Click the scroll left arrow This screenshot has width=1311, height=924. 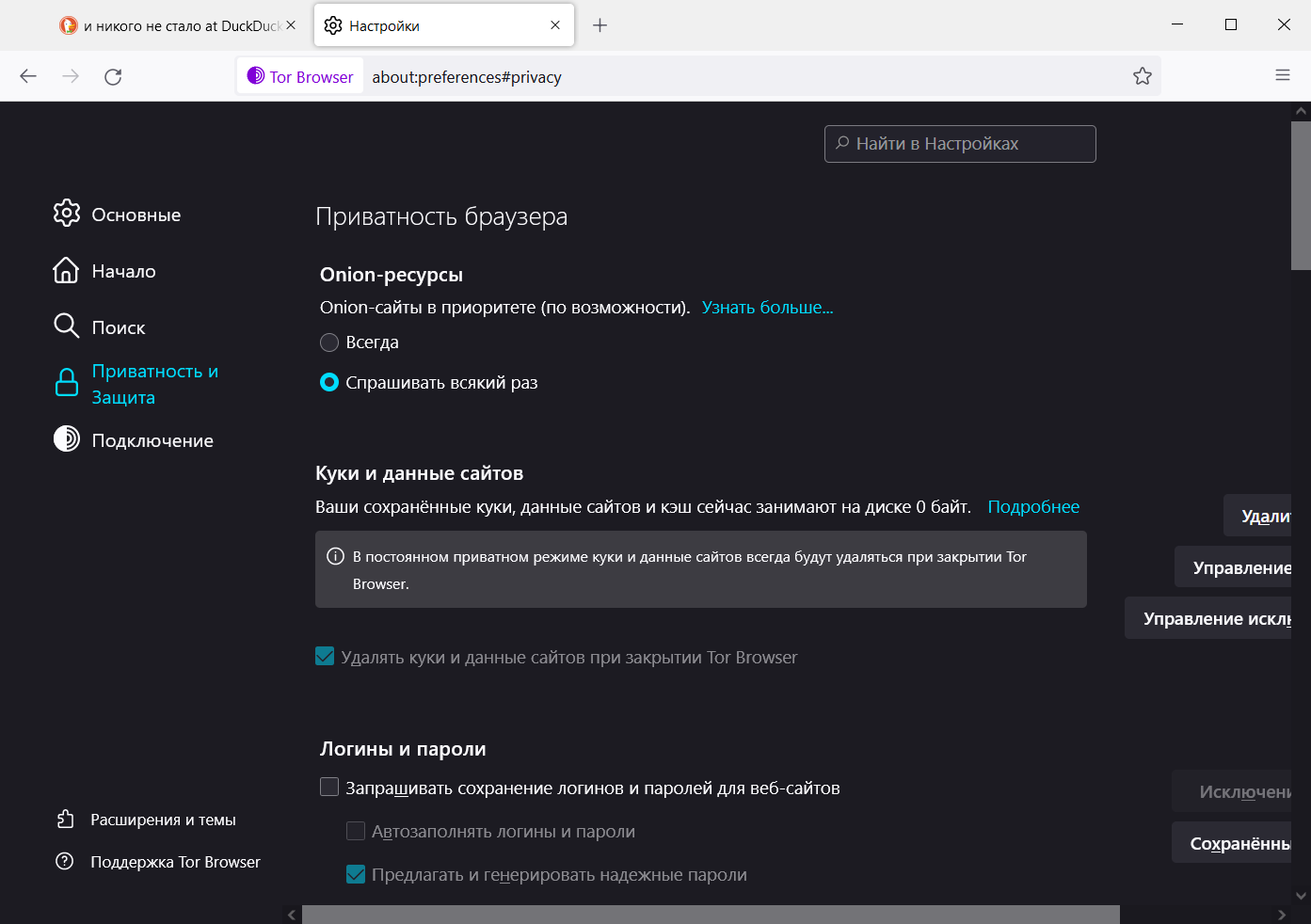pos(292,915)
